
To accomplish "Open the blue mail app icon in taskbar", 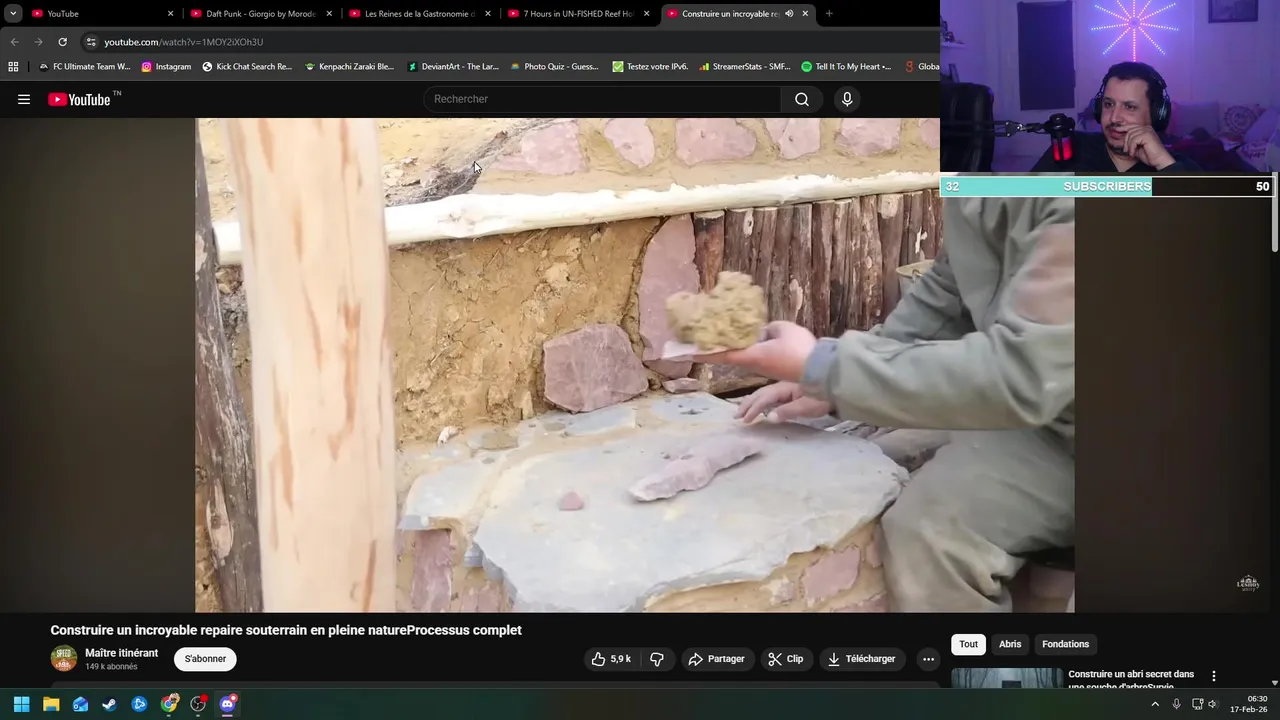I will point(80,704).
